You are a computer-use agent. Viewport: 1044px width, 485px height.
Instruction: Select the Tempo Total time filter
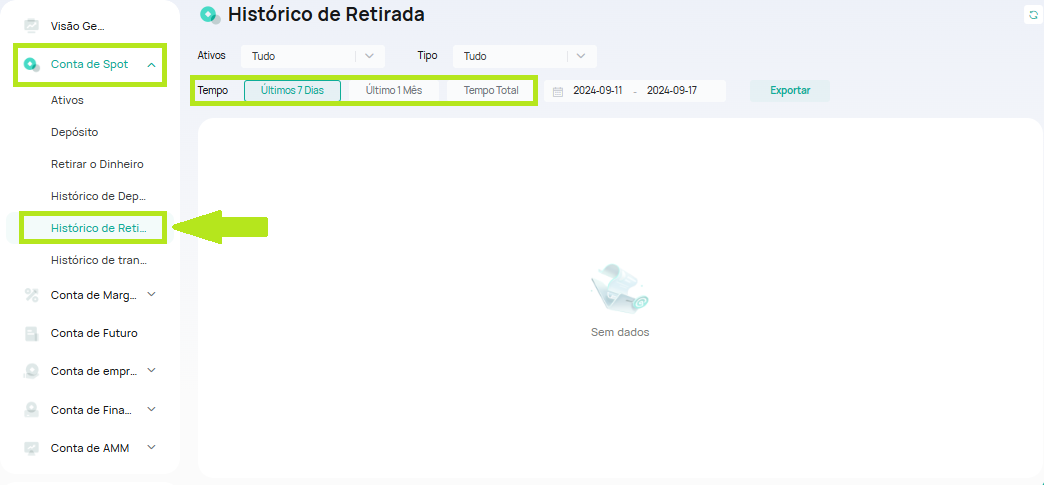[491, 91]
